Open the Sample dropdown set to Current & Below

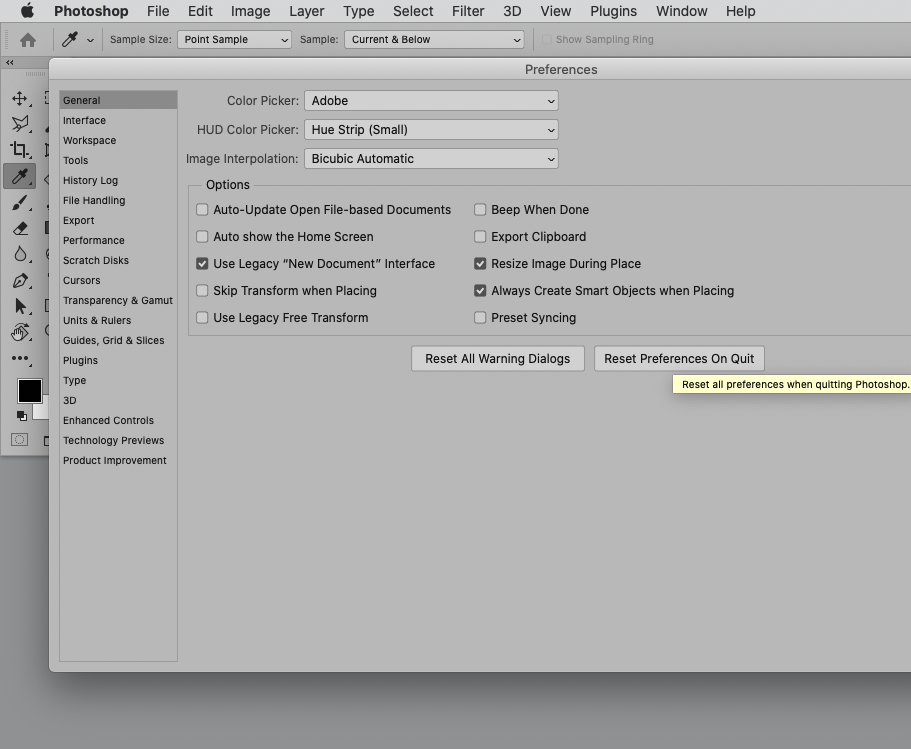pyautogui.click(x=434, y=40)
